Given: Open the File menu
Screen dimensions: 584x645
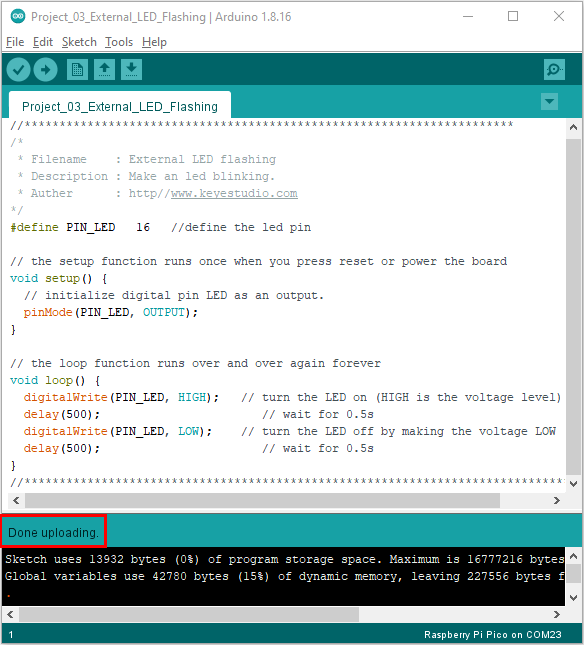Looking at the screenshot, I should (15, 42).
